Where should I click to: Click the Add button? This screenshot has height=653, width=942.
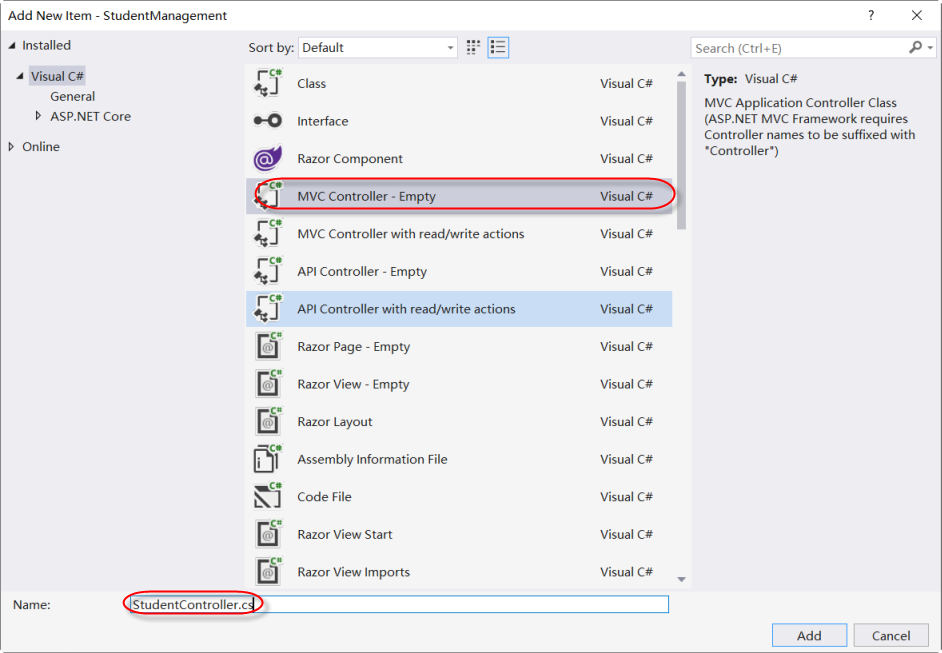pyautogui.click(x=808, y=635)
